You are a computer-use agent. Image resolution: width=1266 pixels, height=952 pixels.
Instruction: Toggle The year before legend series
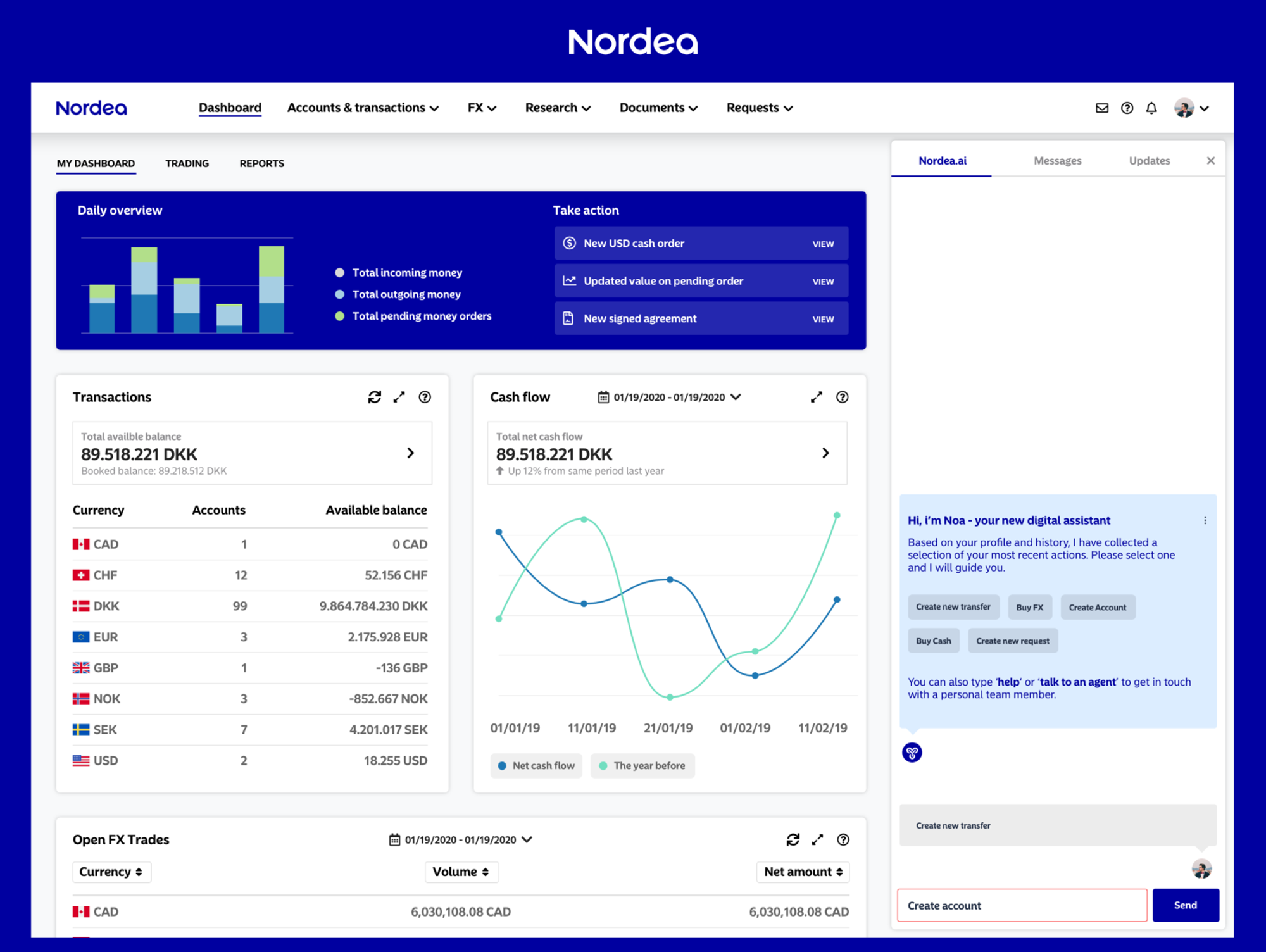point(642,765)
